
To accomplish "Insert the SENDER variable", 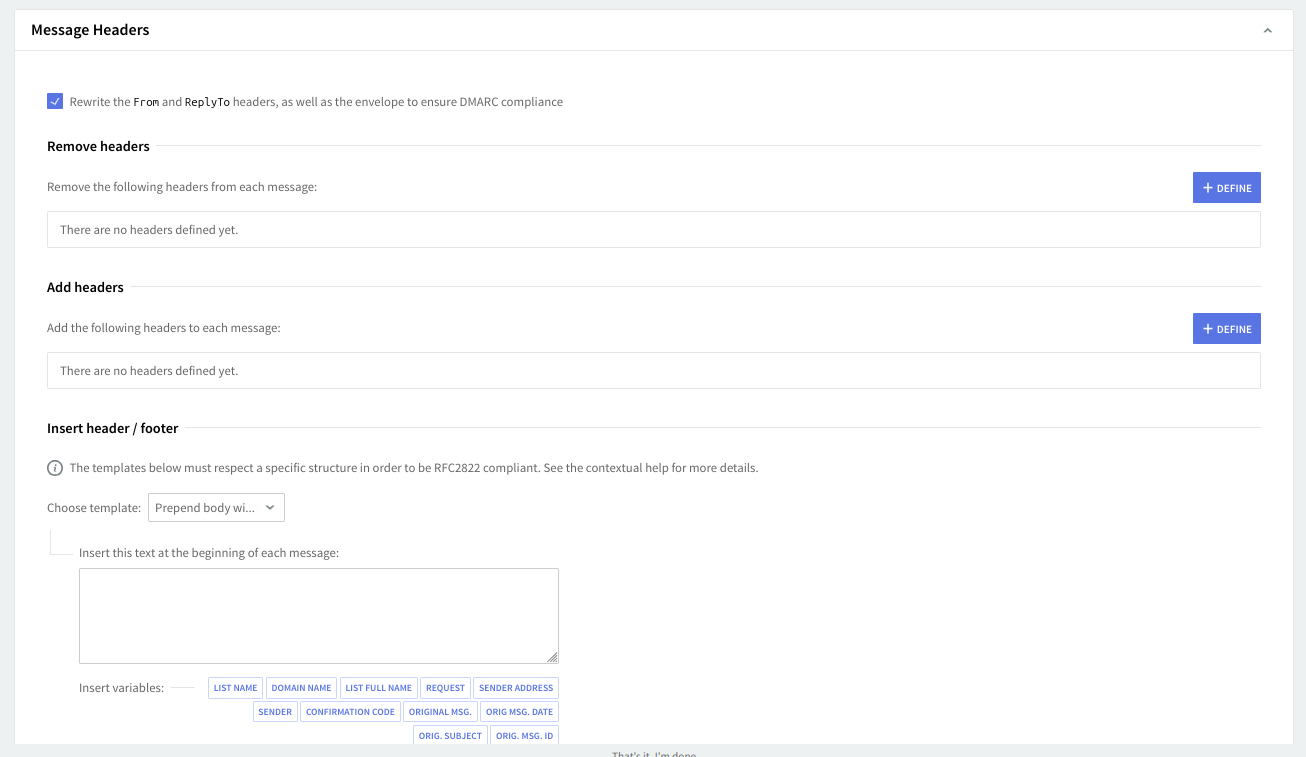I will (x=275, y=712).
